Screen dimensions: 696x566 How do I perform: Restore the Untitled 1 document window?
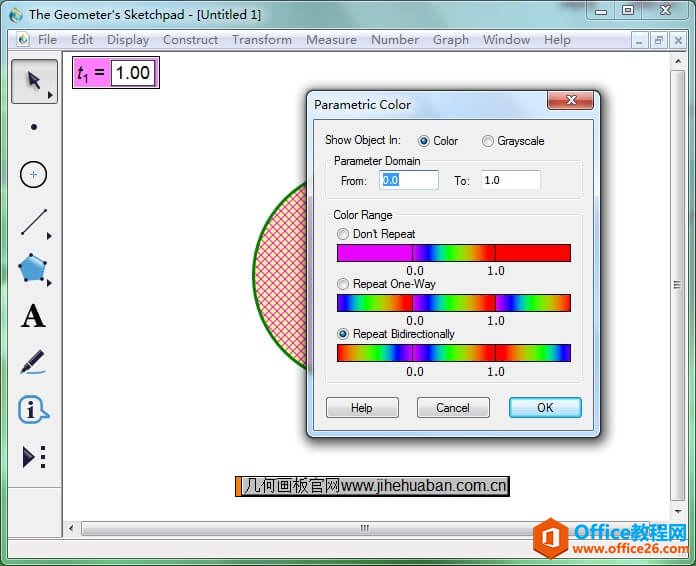pyautogui.click(x=659, y=41)
